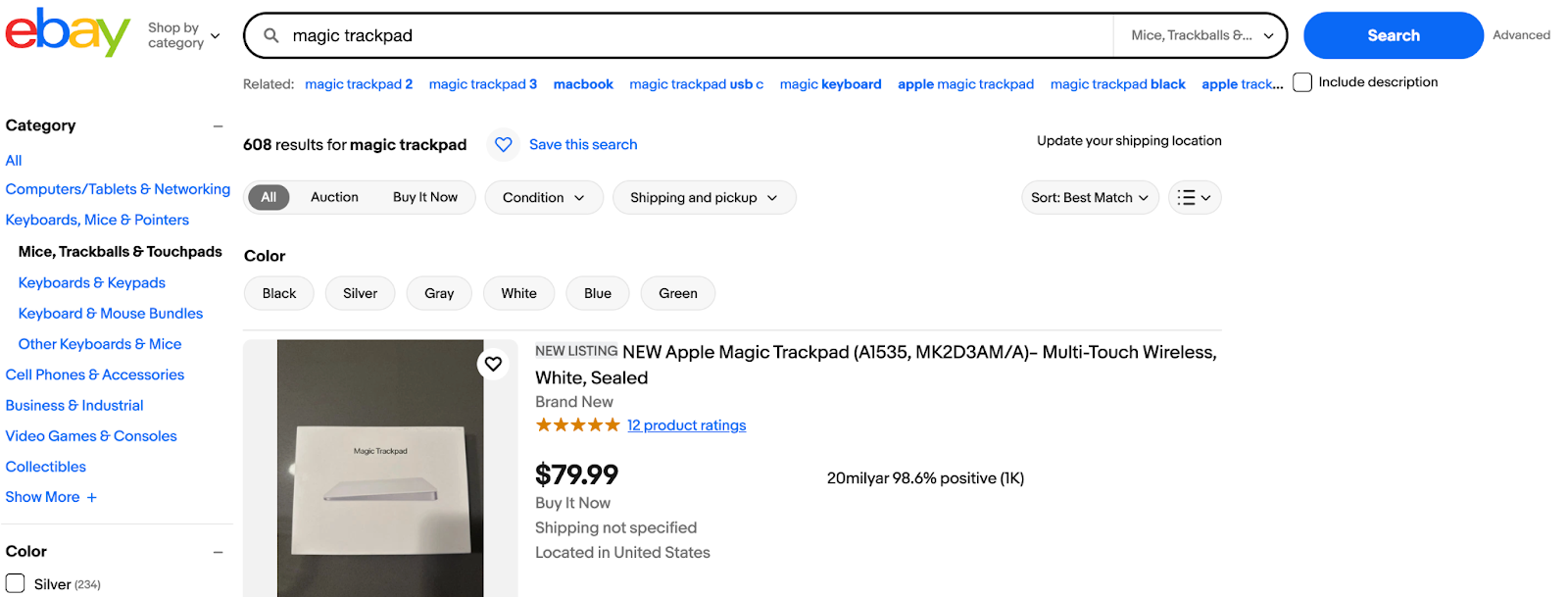Click the eBay logo
Viewport: 1568px width, 597px height.
[67, 33]
